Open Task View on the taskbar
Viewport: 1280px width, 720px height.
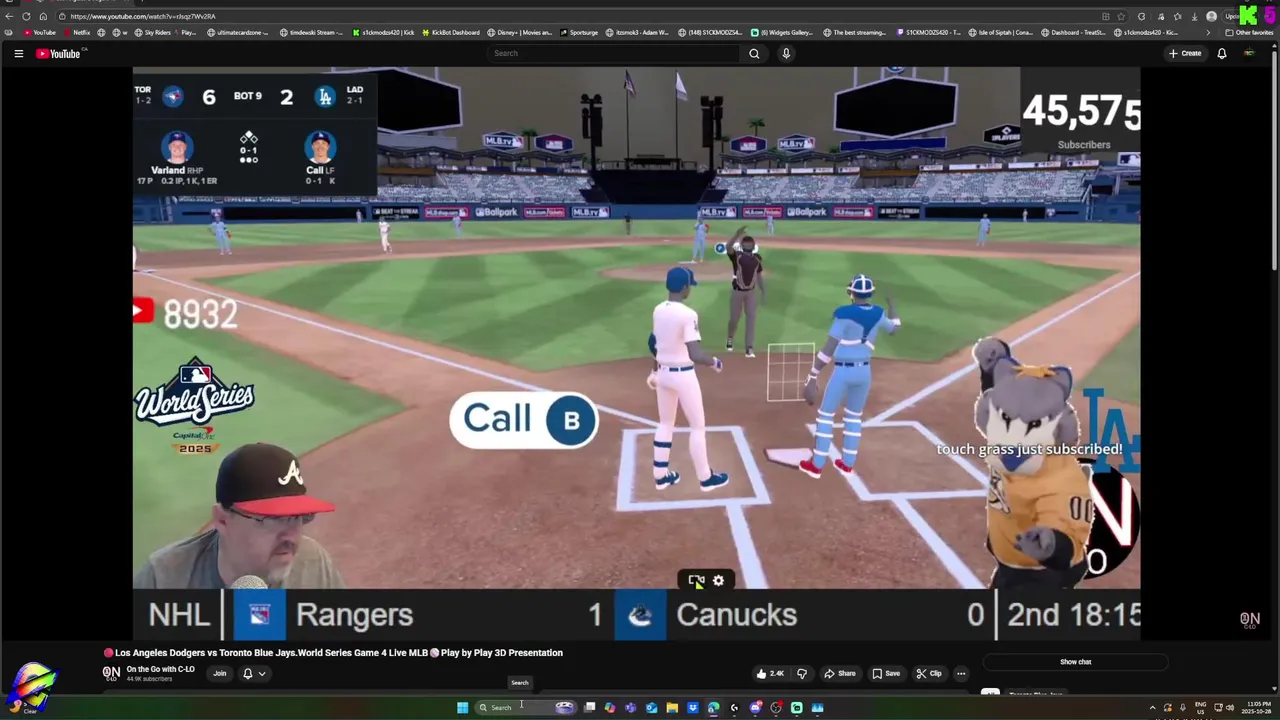point(589,707)
